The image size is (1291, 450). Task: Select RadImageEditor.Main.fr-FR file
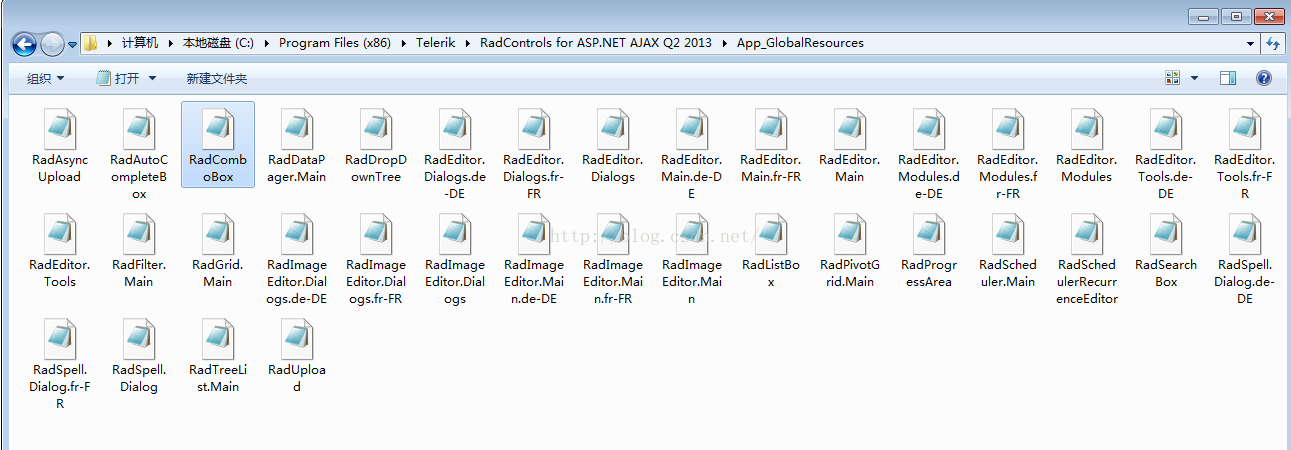tap(613, 258)
